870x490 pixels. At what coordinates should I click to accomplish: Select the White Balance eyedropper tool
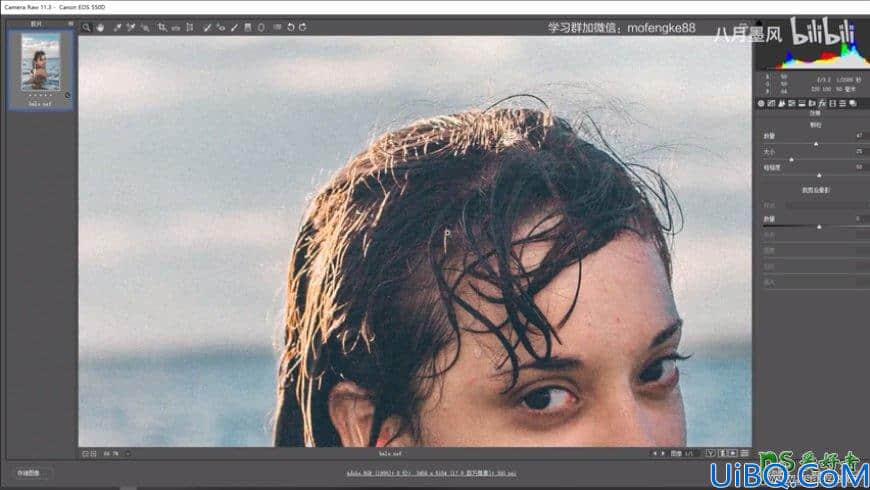118,27
